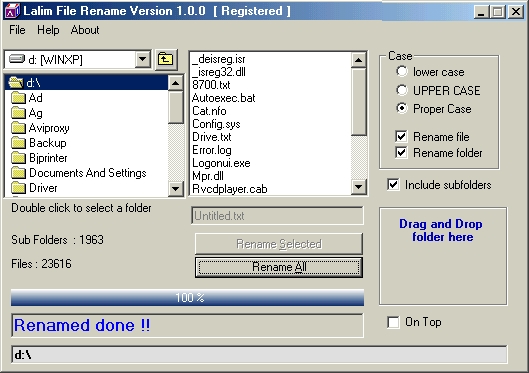This screenshot has width=529, height=373.
Task: Click the Rename All button
Action: [279, 267]
